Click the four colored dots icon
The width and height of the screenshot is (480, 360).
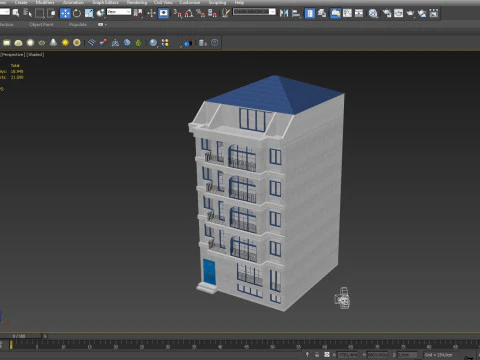point(165,43)
